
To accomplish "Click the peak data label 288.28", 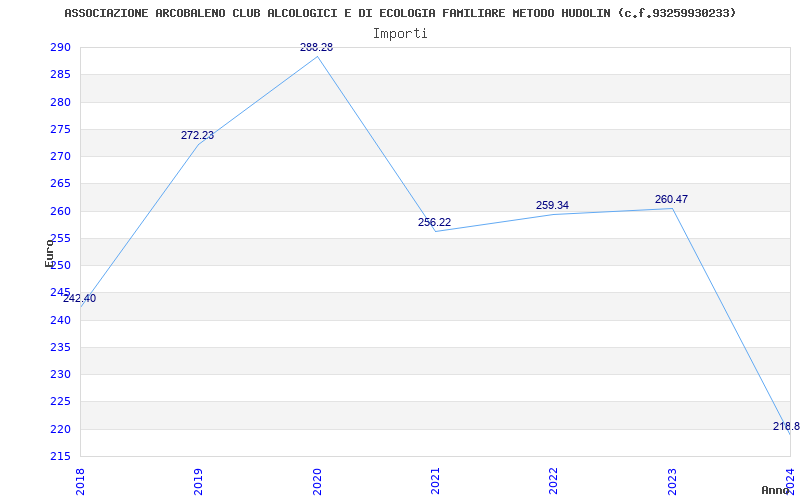I will coord(316,47).
